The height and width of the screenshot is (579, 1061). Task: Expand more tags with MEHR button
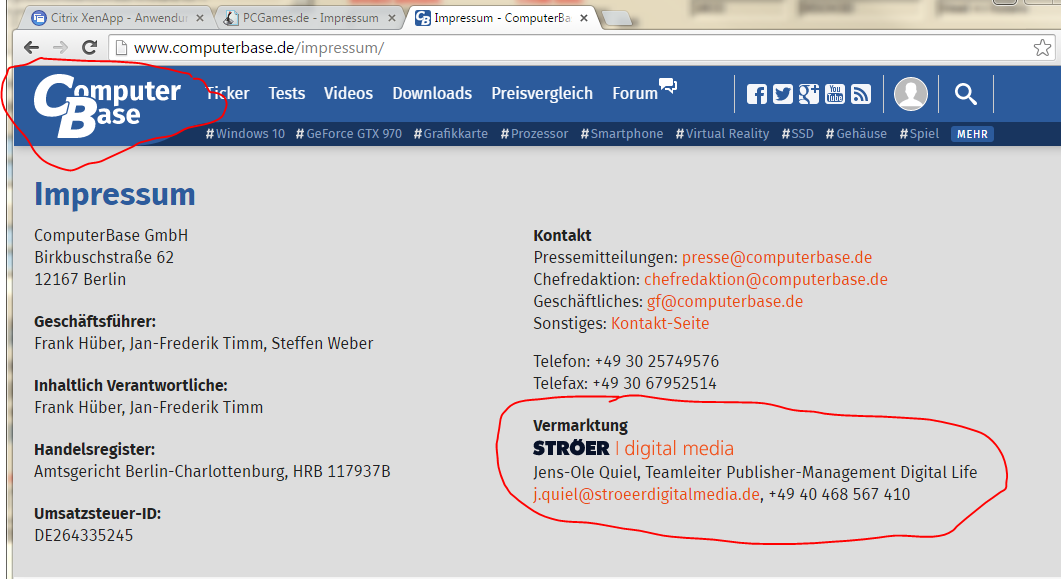(972, 134)
